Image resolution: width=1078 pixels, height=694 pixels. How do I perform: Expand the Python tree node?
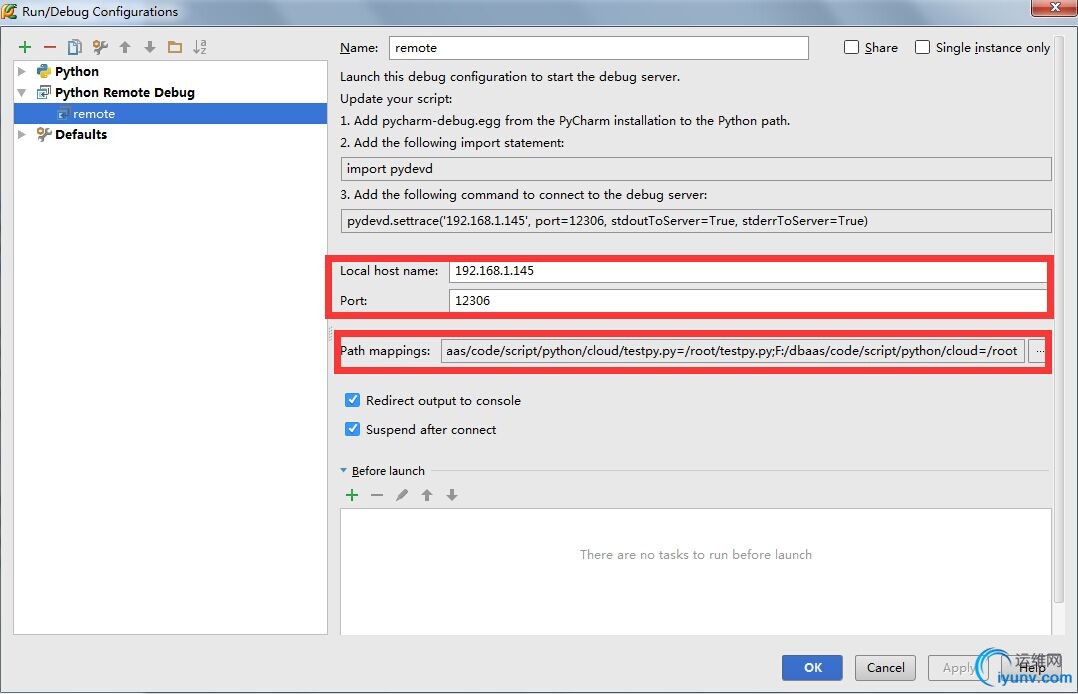[x=22, y=71]
